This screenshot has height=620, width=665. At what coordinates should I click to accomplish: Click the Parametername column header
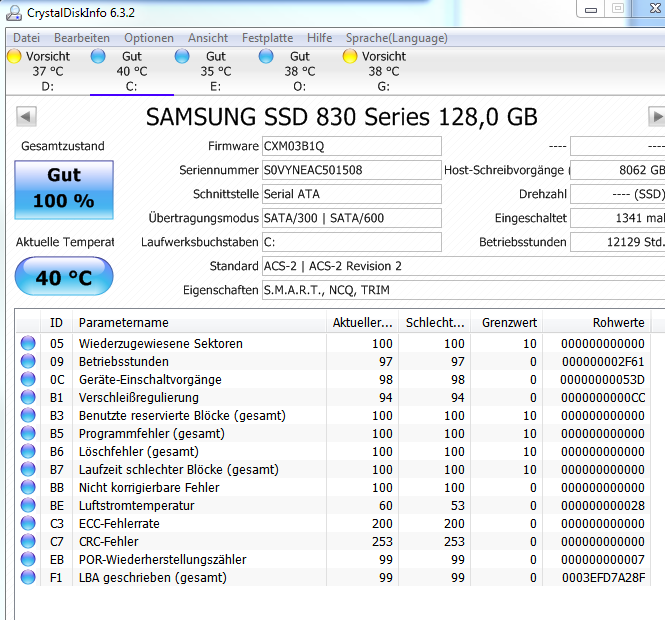click(x=199, y=323)
